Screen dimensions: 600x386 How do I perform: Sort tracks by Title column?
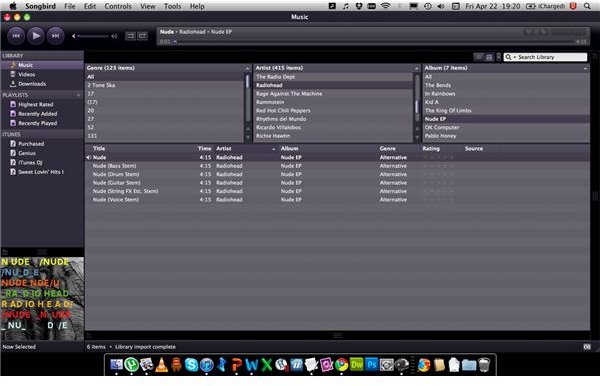[x=99, y=148]
